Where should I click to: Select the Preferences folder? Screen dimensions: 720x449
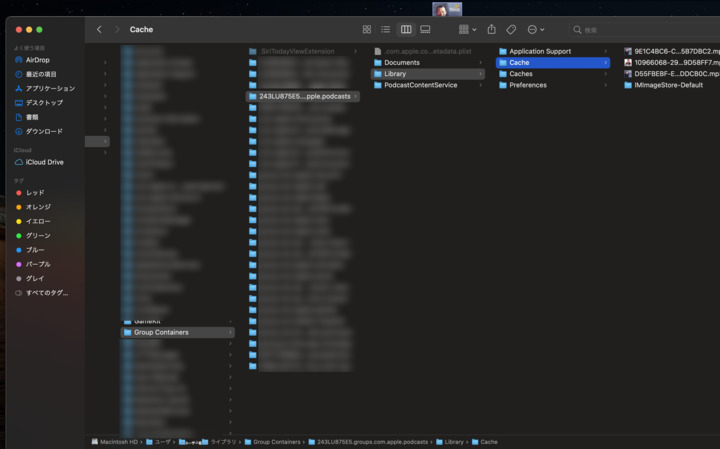(x=527, y=85)
